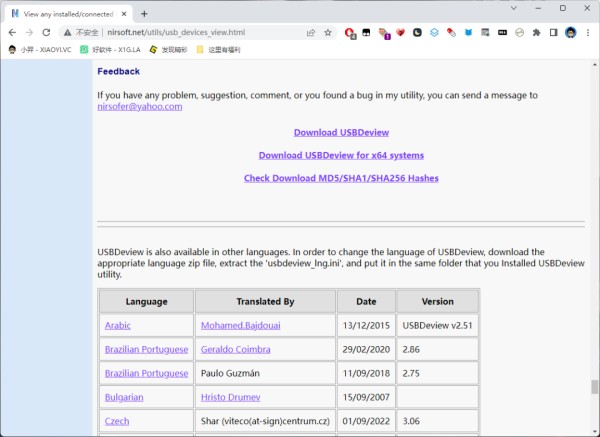Open the Chrome profile avatar
Viewport: 600px width, 437px height.
coord(571,33)
